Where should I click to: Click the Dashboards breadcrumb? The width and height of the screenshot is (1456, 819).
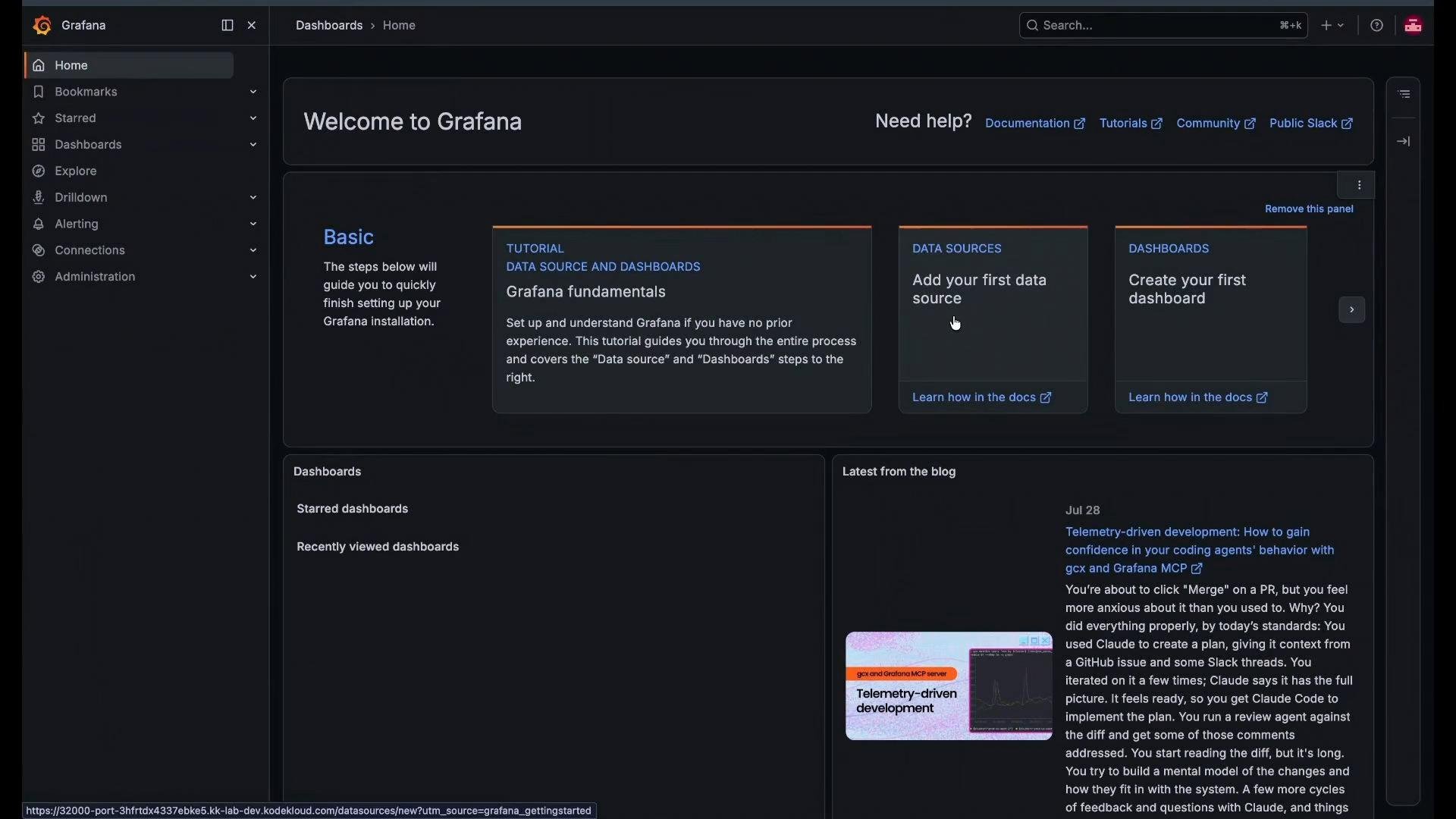coord(329,26)
